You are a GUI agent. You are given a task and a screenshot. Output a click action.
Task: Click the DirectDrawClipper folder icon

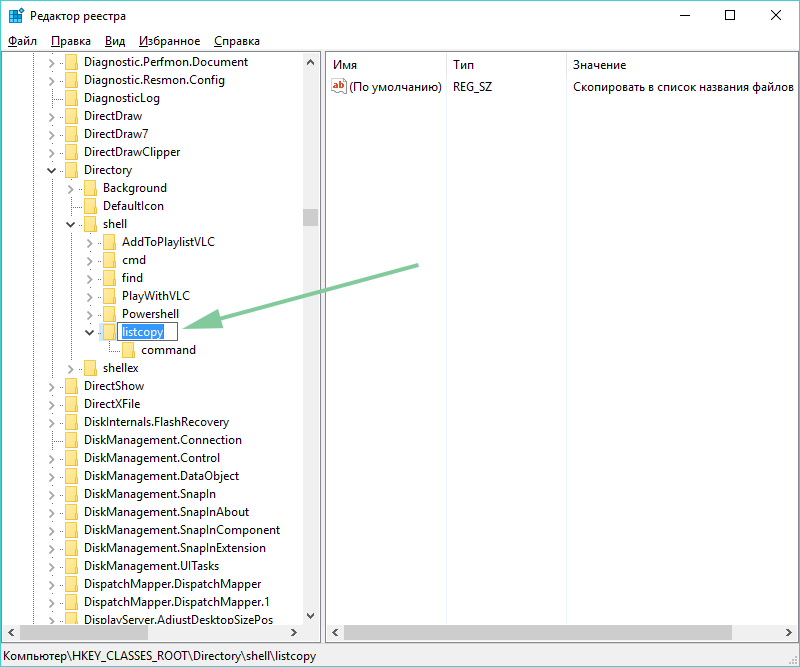(x=71, y=152)
